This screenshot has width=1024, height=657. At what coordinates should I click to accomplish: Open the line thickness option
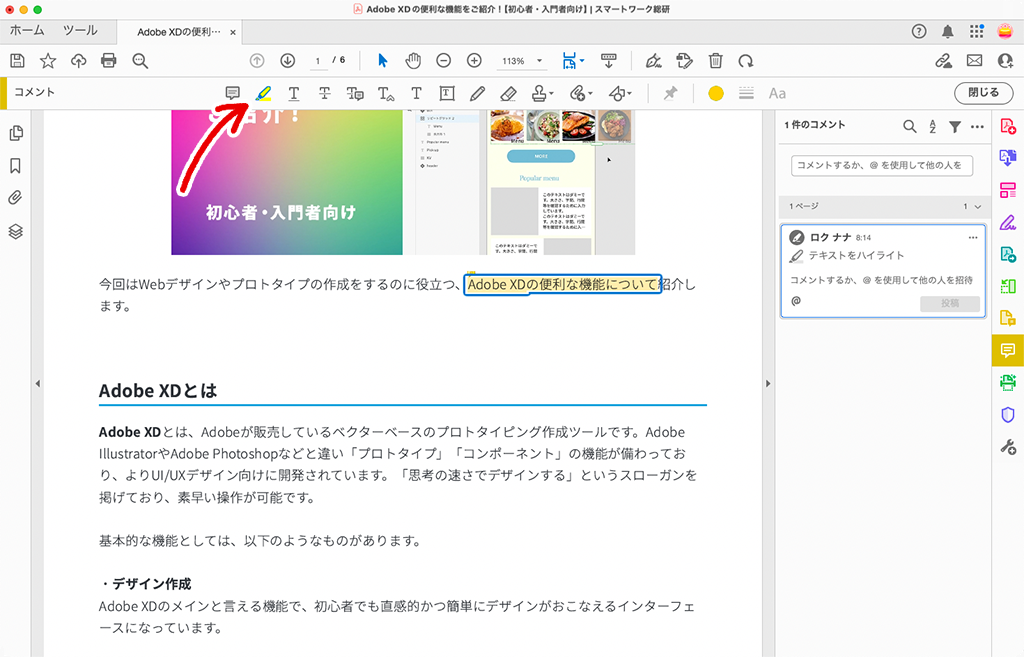pos(746,93)
